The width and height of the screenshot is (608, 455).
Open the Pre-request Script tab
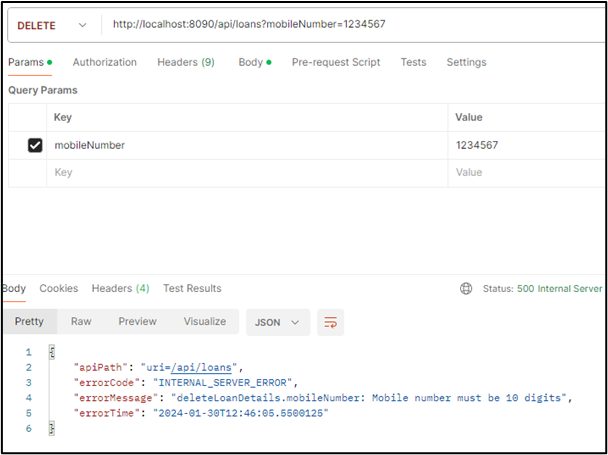pyautogui.click(x=335, y=62)
